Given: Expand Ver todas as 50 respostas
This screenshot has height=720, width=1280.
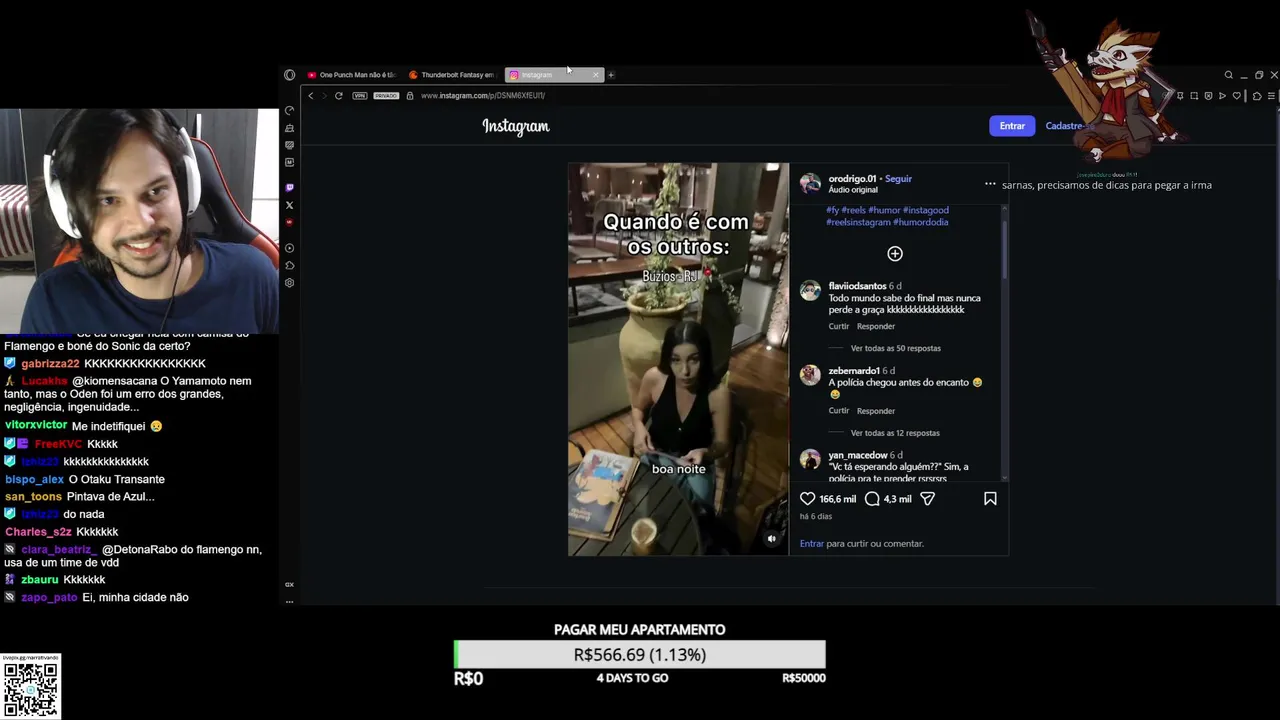Looking at the screenshot, I should tap(895, 348).
